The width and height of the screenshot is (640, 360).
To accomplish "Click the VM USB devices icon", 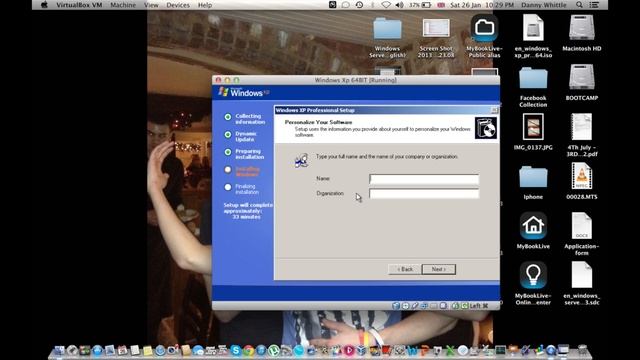I will pos(415,306).
